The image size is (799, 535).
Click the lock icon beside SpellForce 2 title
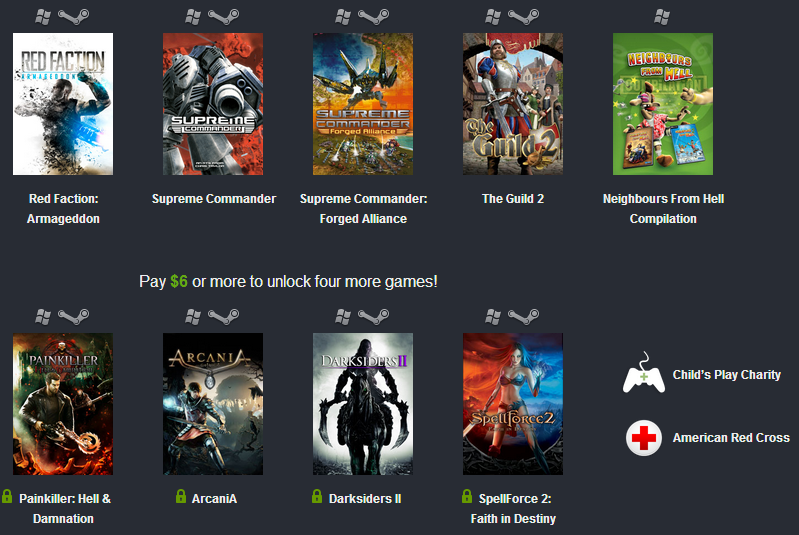[467, 496]
